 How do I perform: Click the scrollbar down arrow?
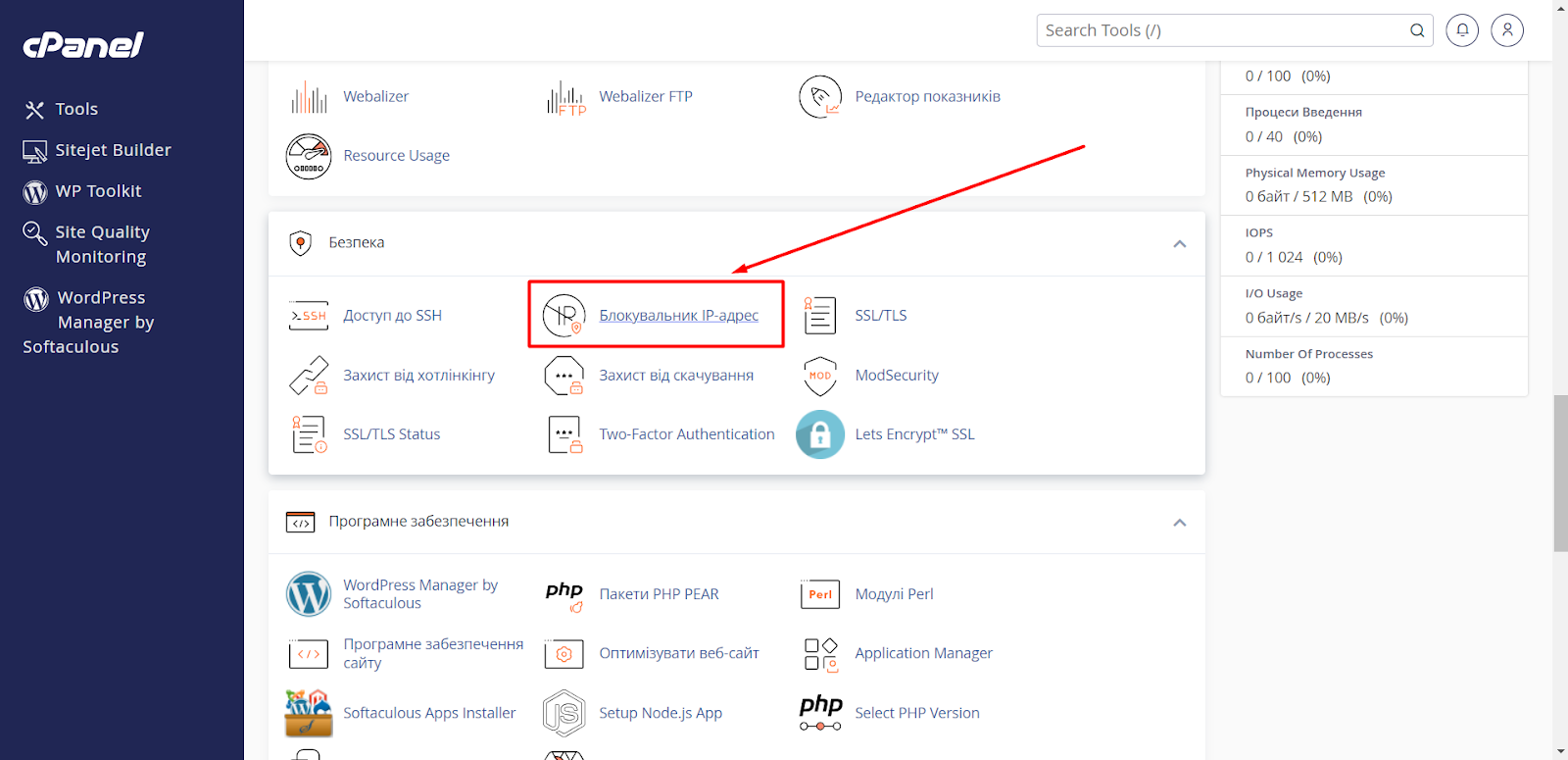(1560, 752)
